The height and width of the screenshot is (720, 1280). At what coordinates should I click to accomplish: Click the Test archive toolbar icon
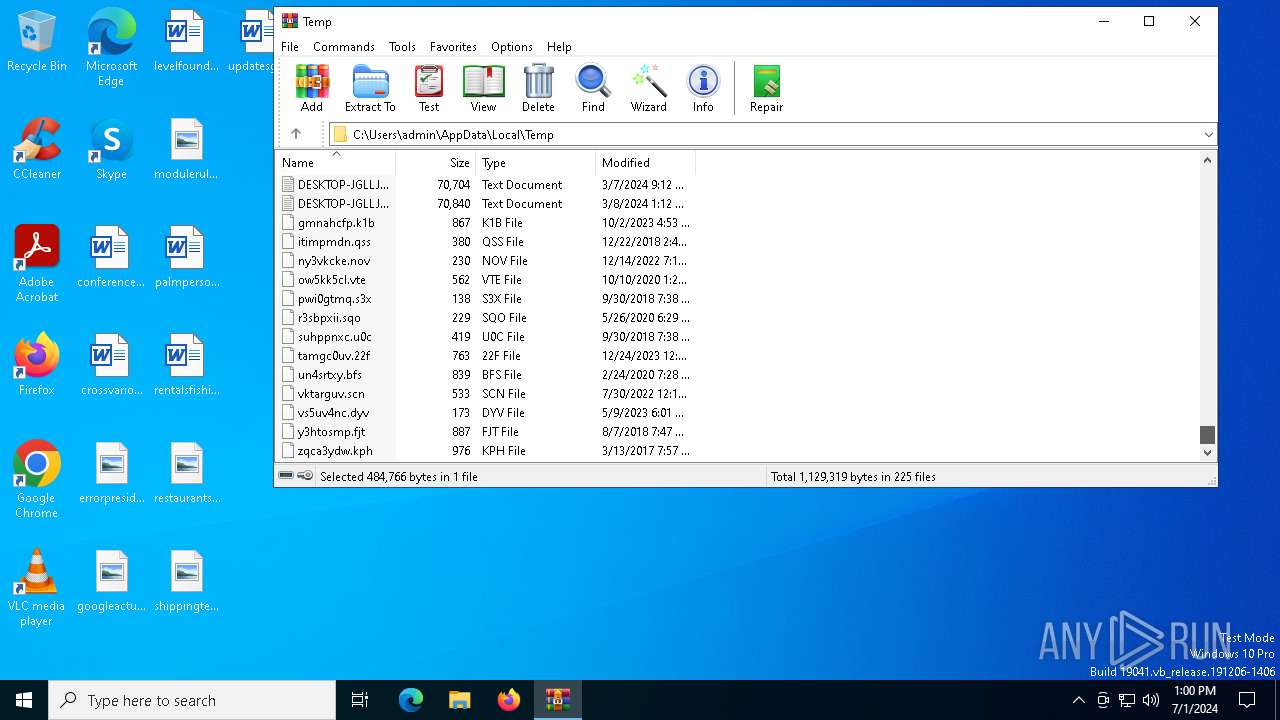[429, 88]
